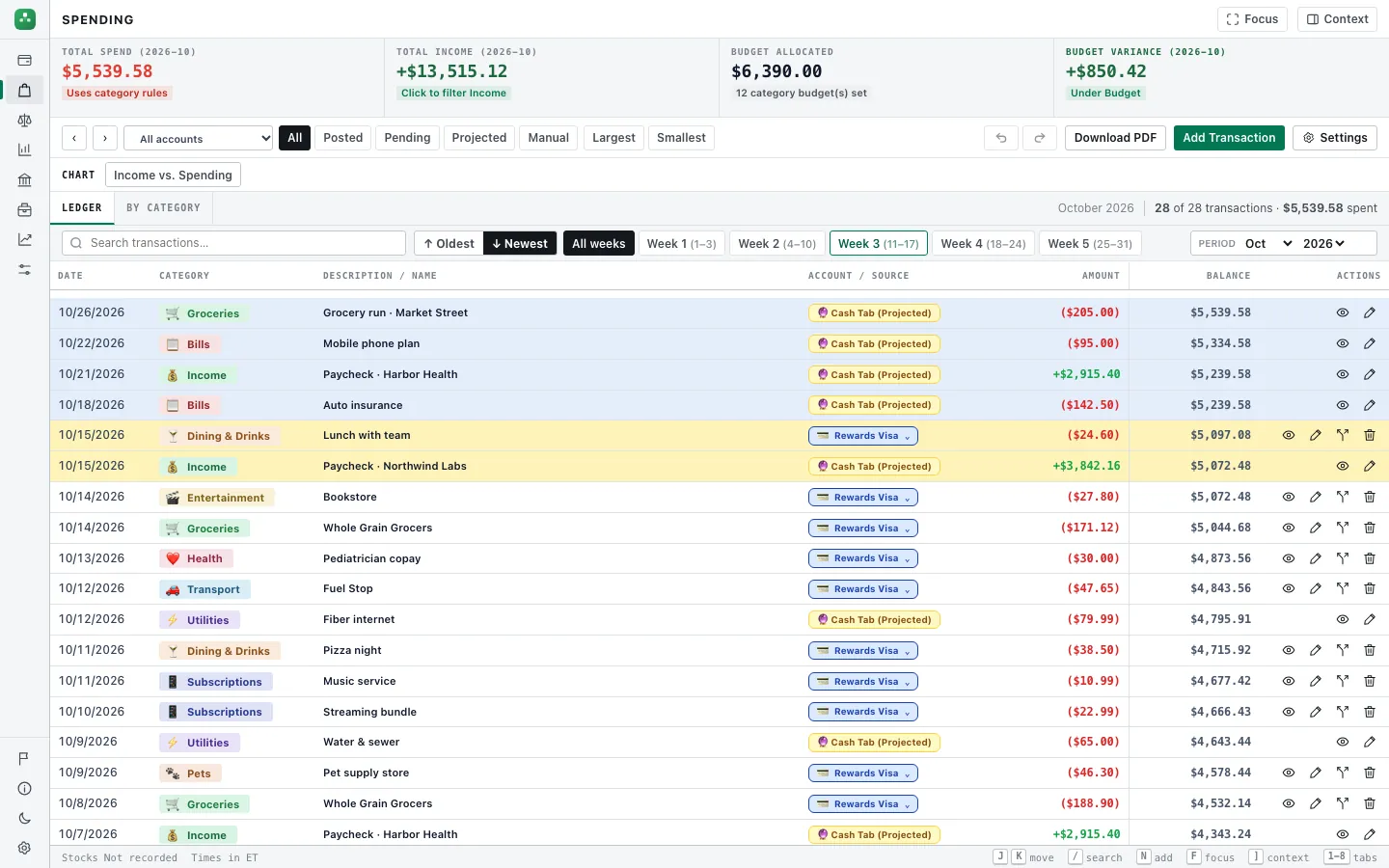The image size is (1389, 868).
Task: Delete the Pediatrician copay transaction
Action: click(1370, 558)
